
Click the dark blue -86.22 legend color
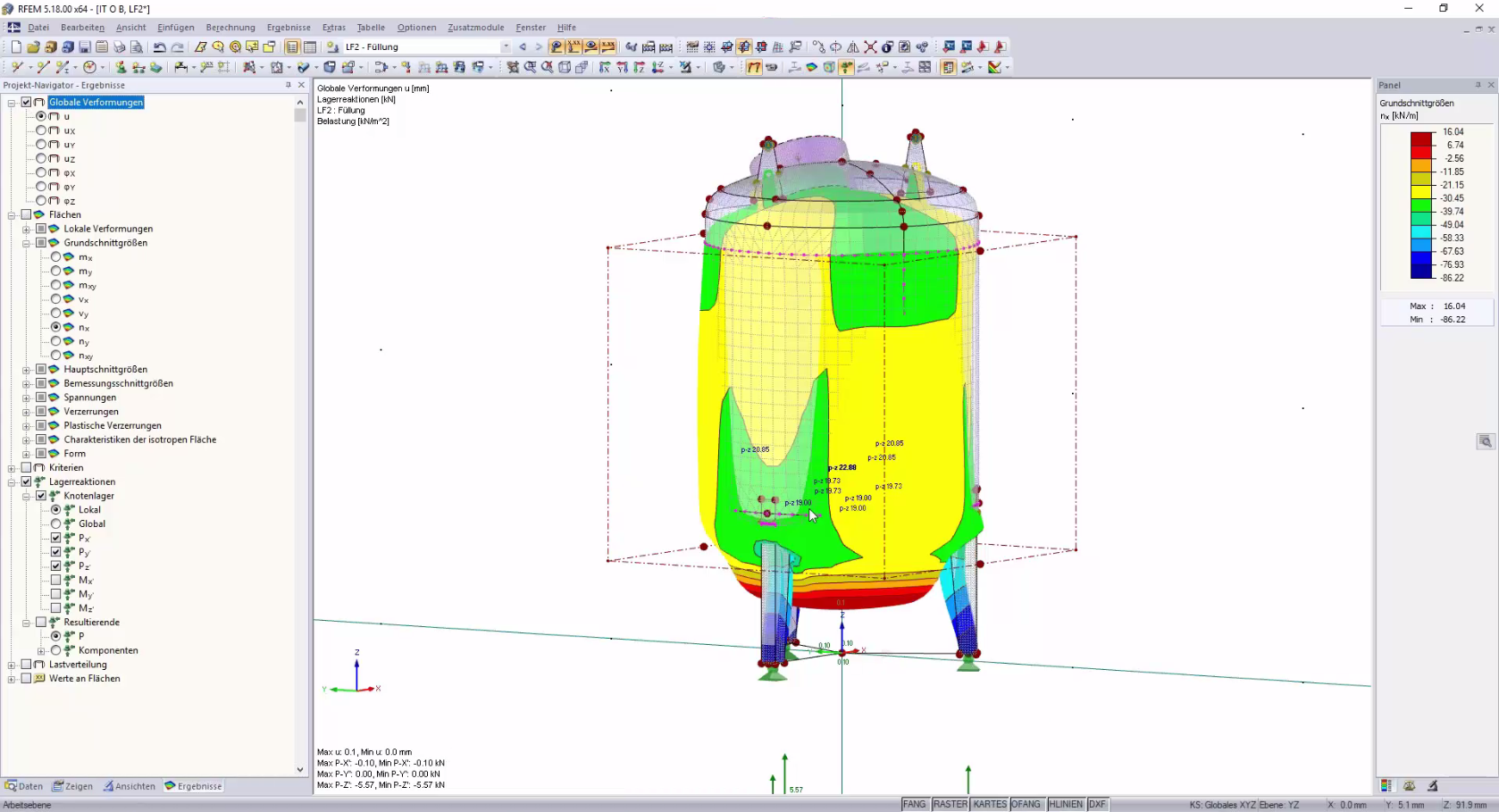pyautogui.click(x=1422, y=272)
